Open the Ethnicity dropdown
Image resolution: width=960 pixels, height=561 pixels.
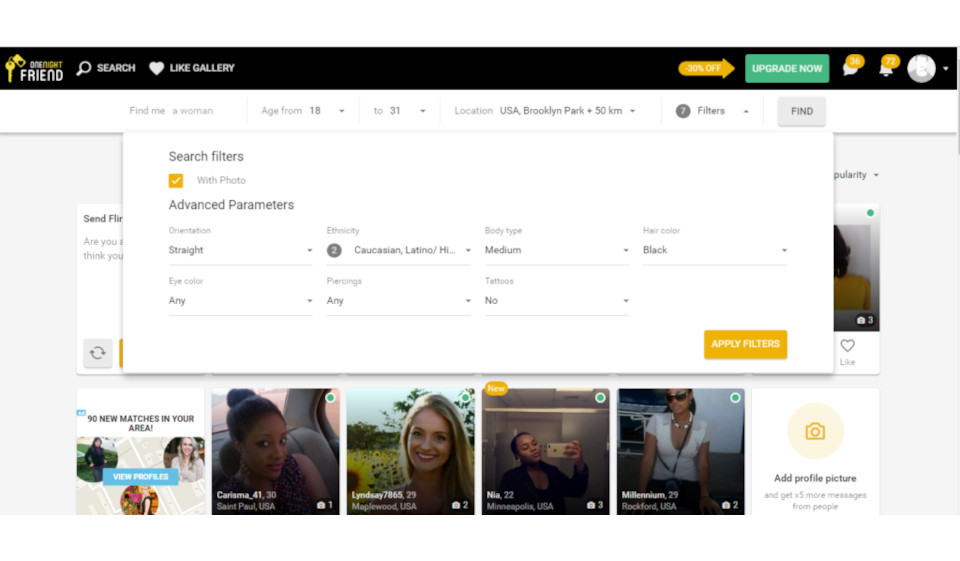[399, 250]
